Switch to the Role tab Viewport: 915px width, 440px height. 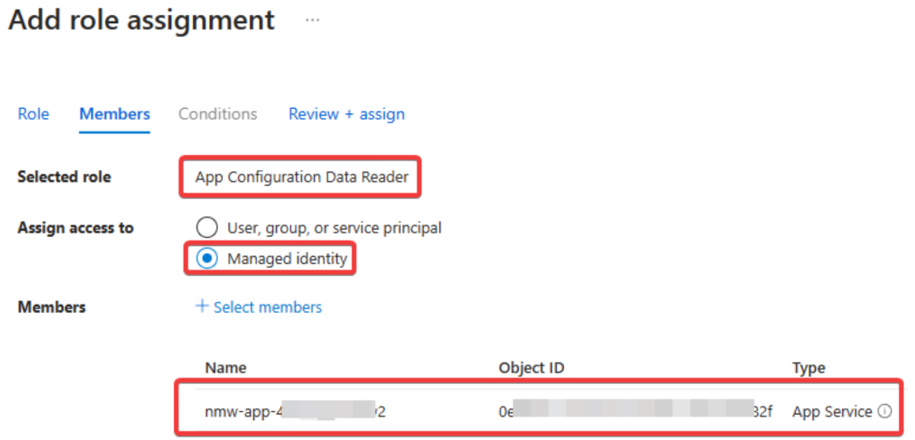[33, 114]
